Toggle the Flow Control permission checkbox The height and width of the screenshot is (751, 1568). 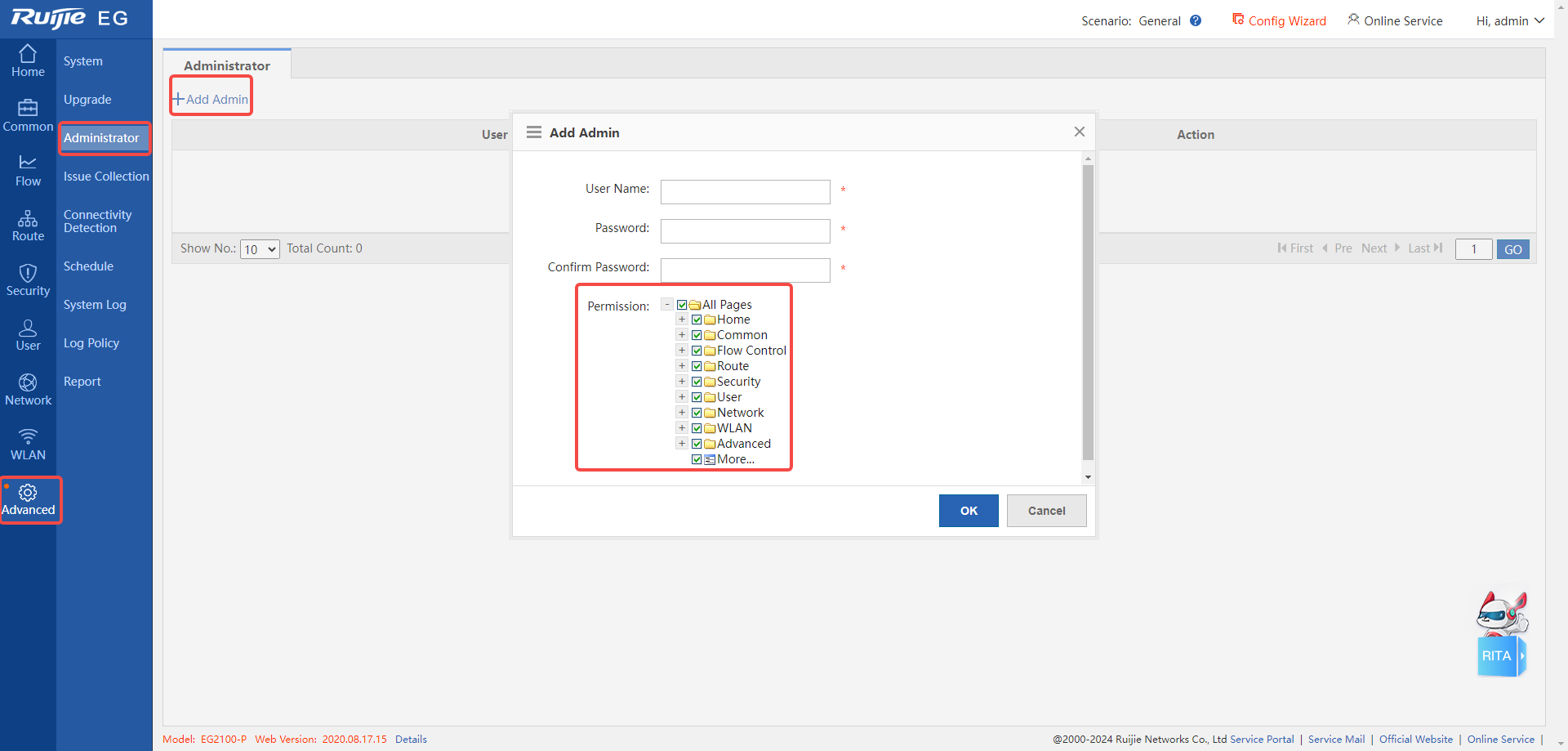tap(697, 351)
